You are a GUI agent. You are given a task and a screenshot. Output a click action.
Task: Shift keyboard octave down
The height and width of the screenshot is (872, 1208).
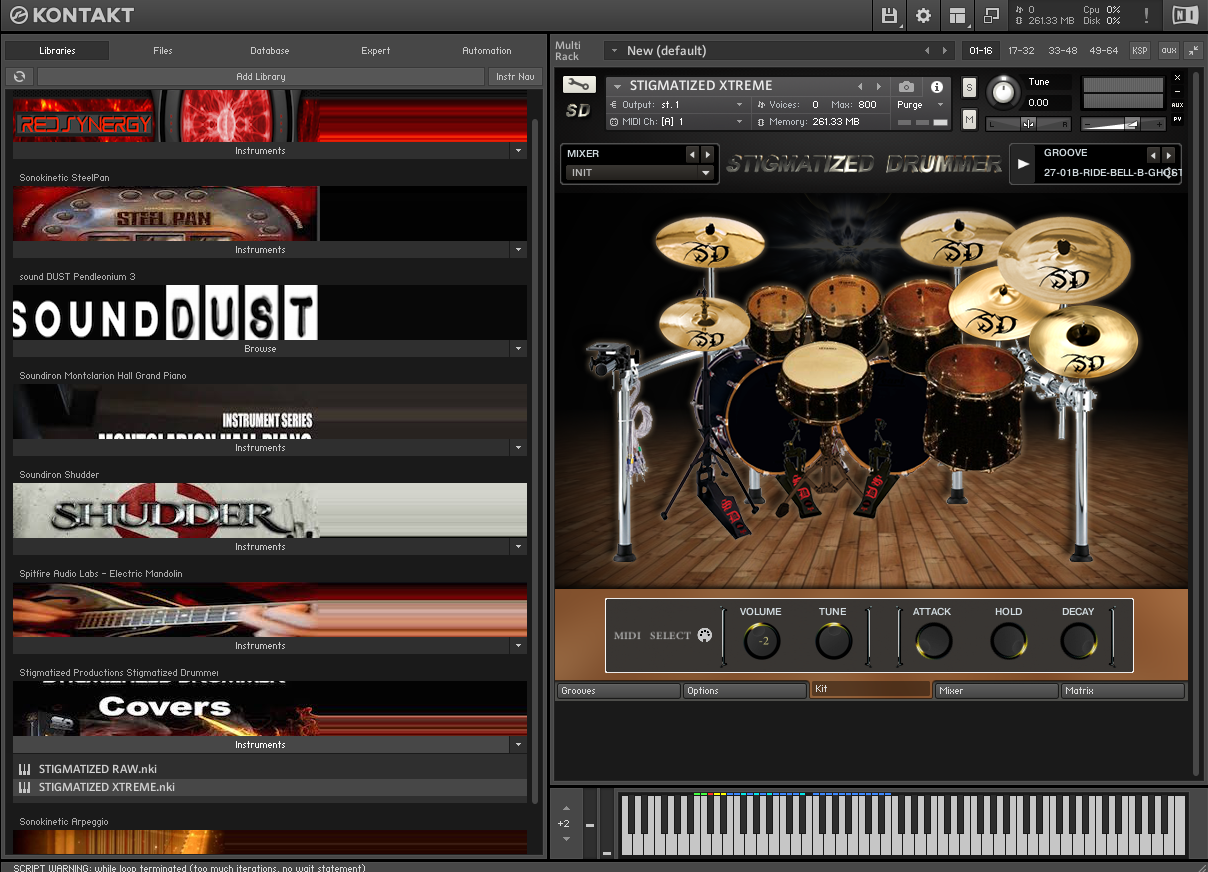coord(566,839)
